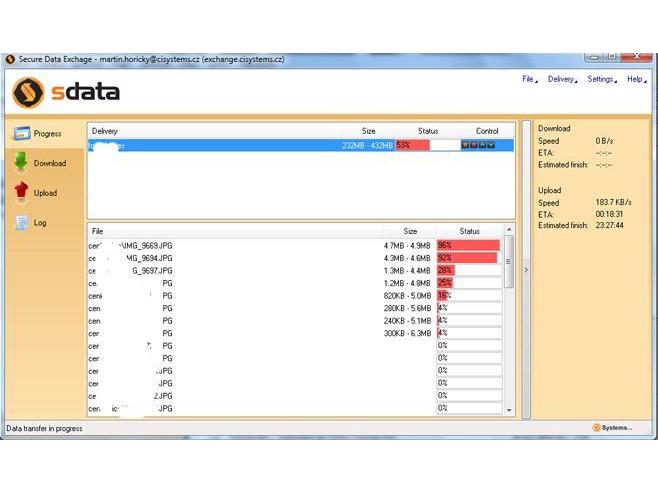Click the Download heading in statistics panel
Screen dimensions: 658x493
coord(554,128)
